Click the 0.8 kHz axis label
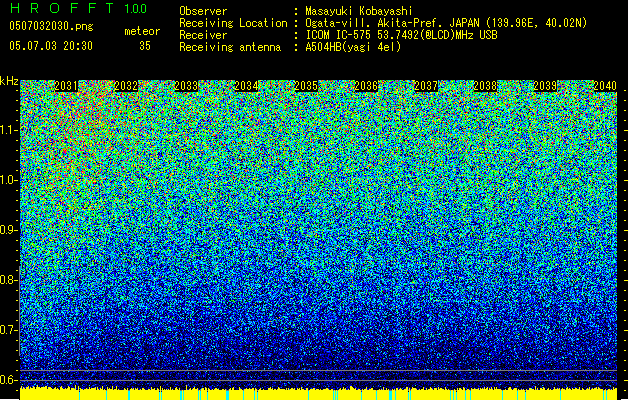Screen dimensions: 629x400 8,280
